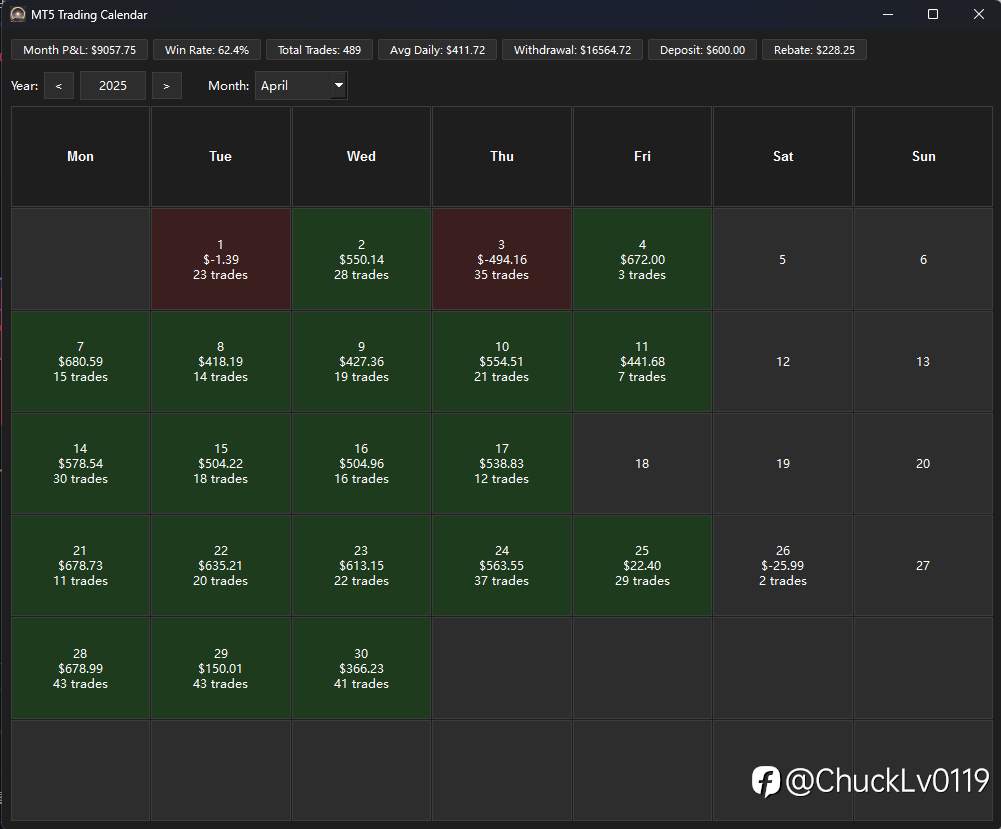The height and width of the screenshot is (829, 1001).
Task: Select April 3 cell with $-494.16 loss
Action: (502, 259)
